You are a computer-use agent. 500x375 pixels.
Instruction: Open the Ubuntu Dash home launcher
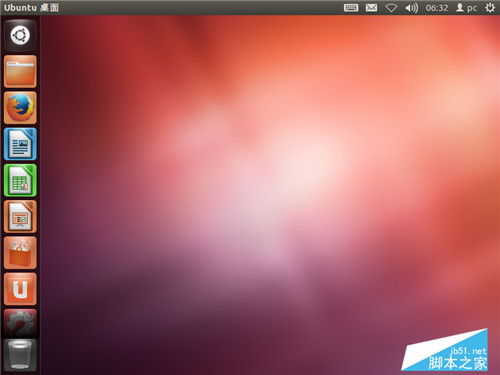click(x=20, y=35)
